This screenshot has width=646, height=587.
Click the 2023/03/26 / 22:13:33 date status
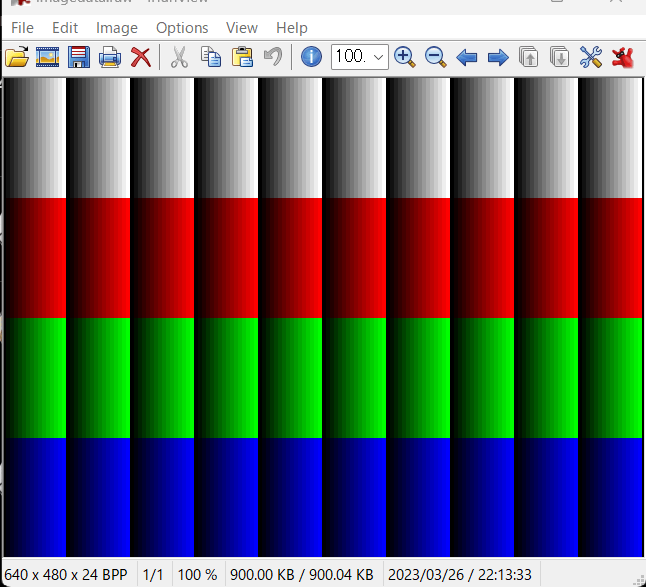coord(460,574)
